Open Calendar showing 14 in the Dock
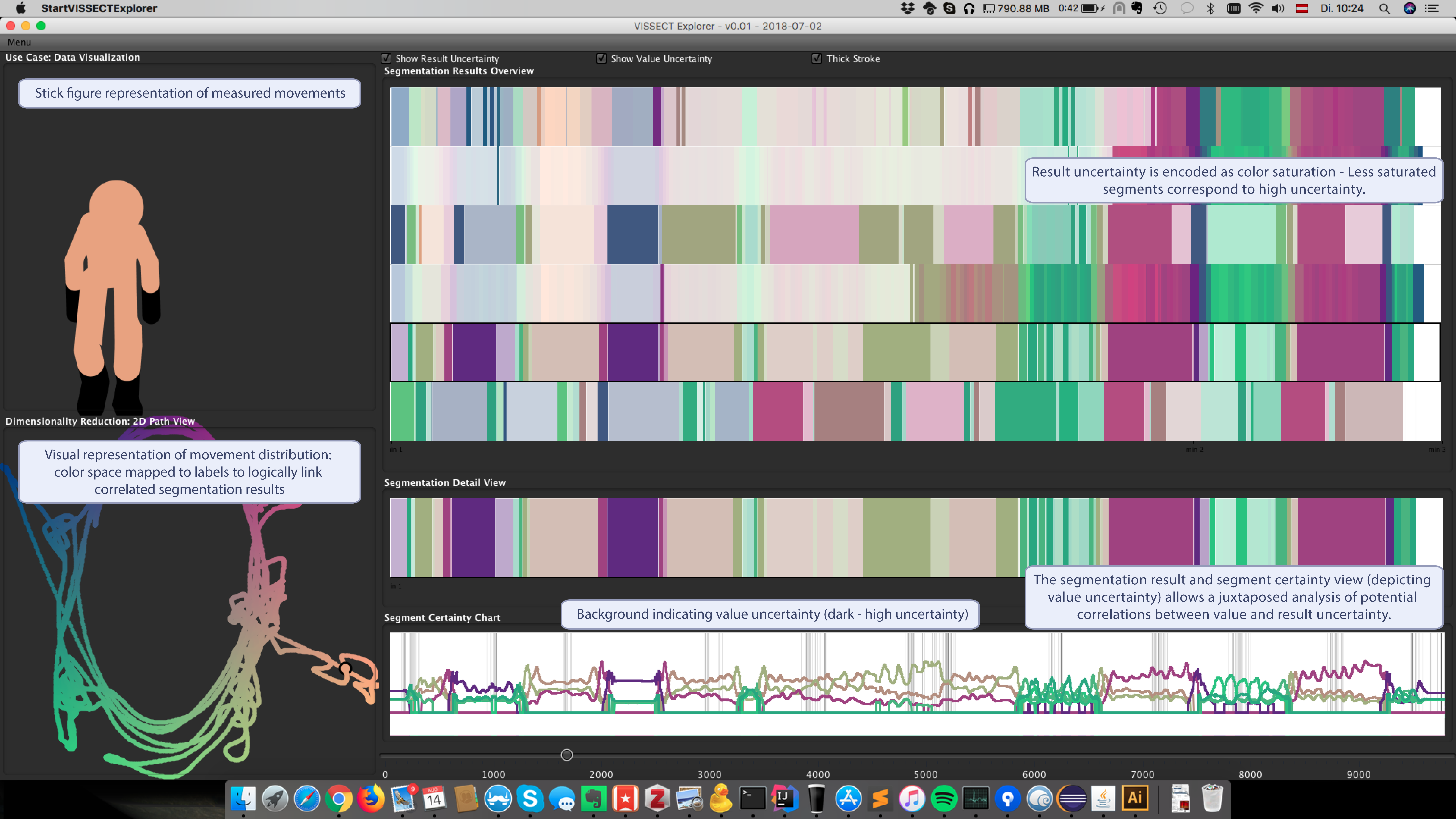The width and height of the screenshot is (1456, 819). point(434,799)
